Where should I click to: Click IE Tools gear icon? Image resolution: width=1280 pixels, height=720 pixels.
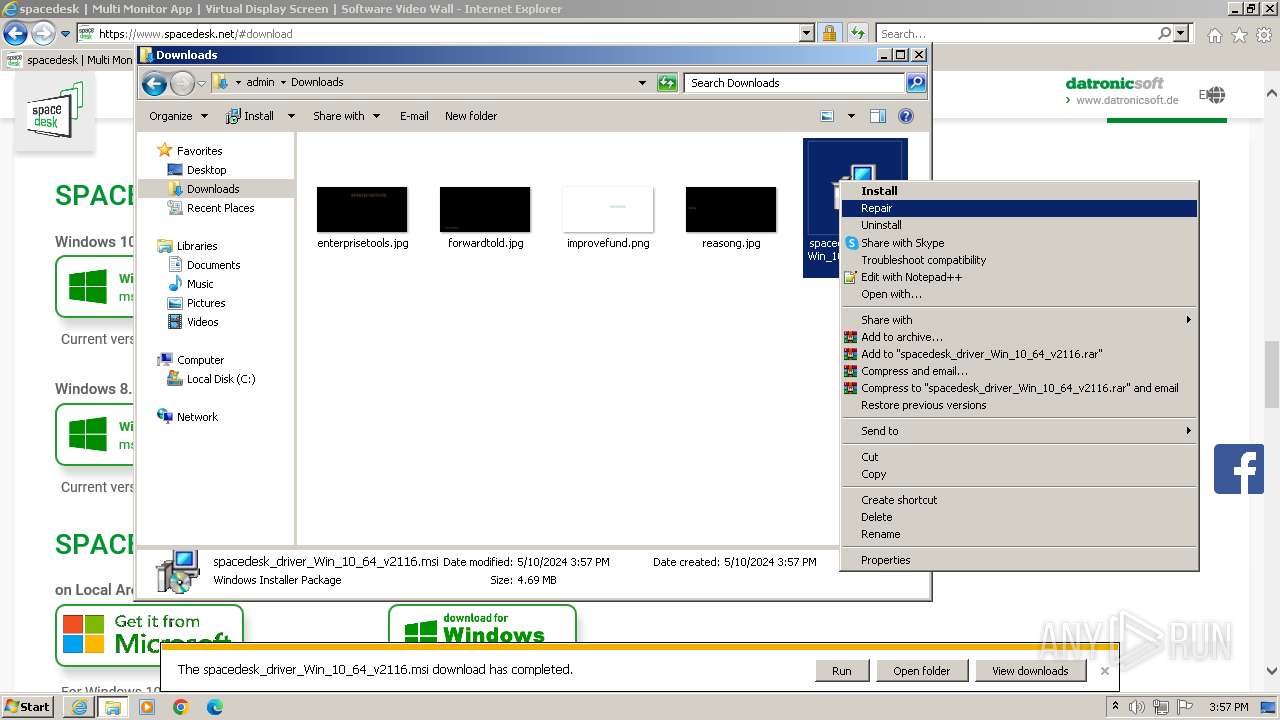click(1264, 35)
